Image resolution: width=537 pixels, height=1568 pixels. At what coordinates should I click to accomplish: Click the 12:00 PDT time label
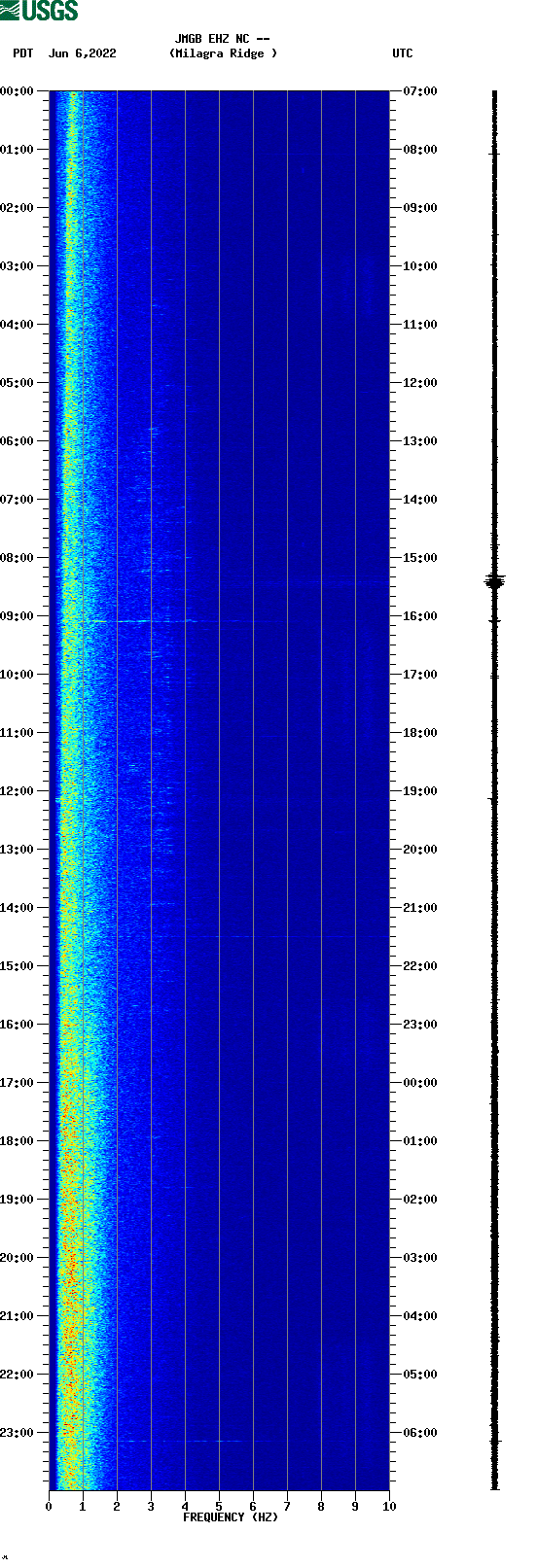18,791
